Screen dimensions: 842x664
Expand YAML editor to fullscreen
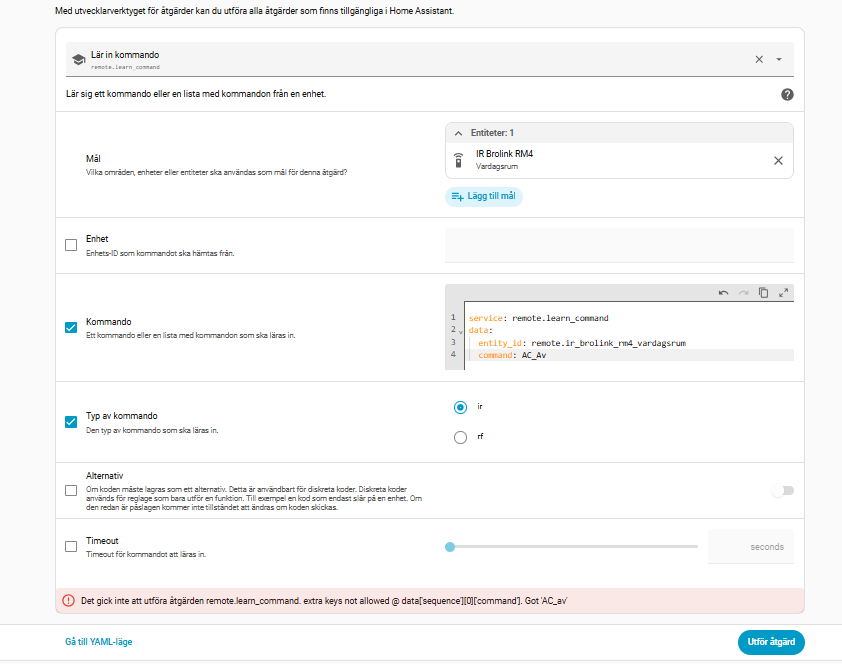tap(784, 293)
